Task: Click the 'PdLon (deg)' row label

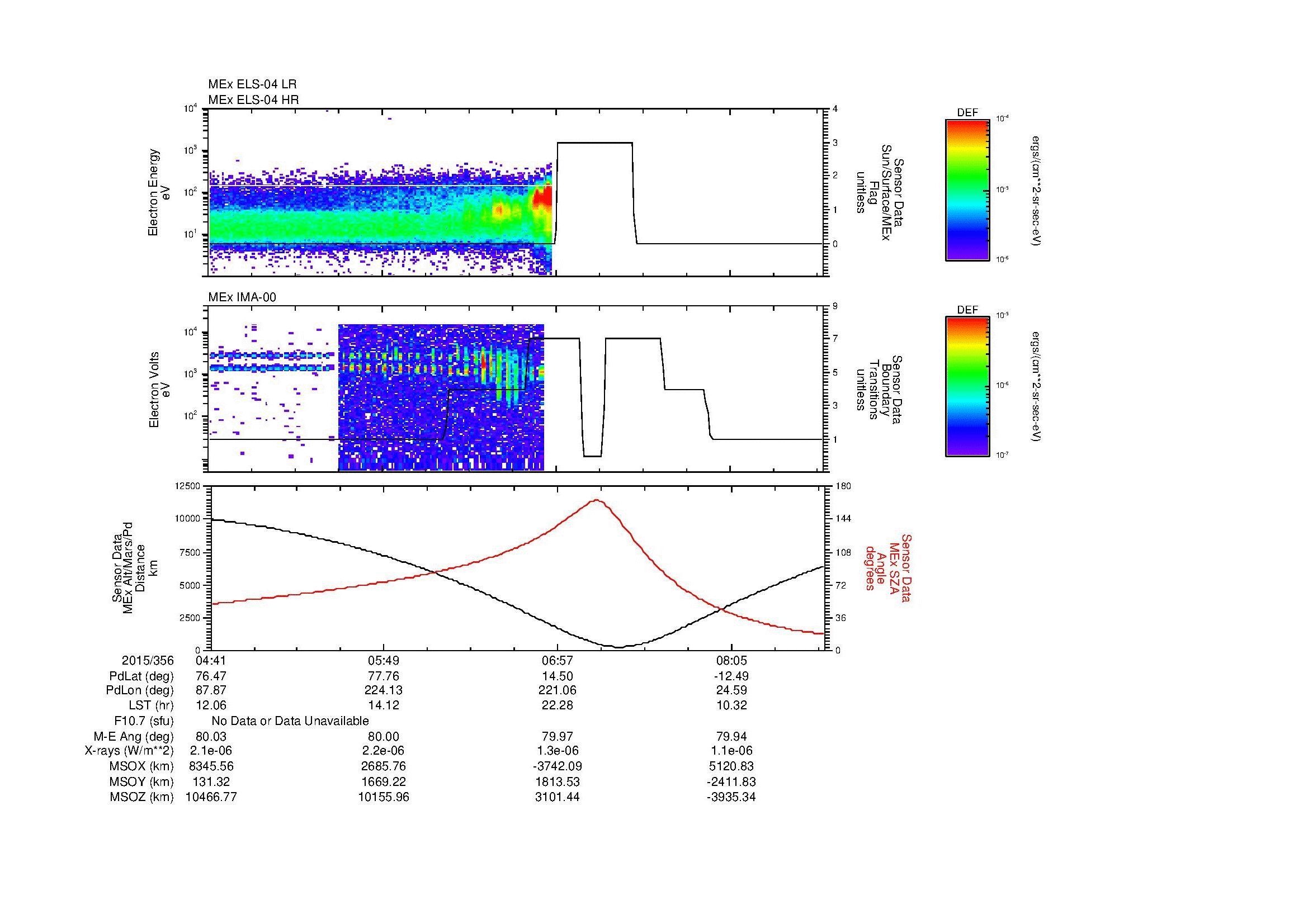Action: (x=140, y=690)
